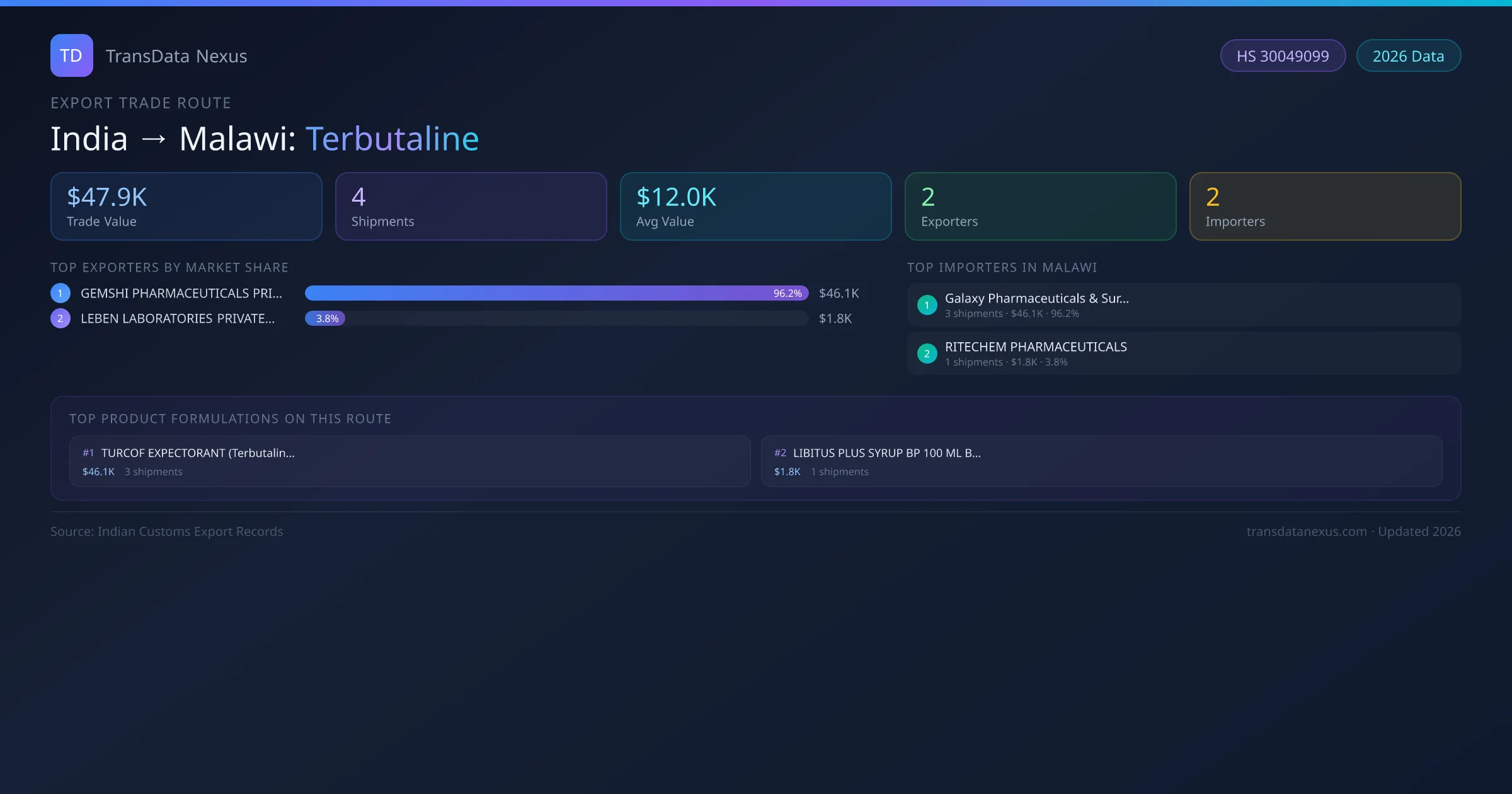The image size is (1512, 794).
Task: Open the $47.9K Trade Value card
Action: (x=186, y=207)
